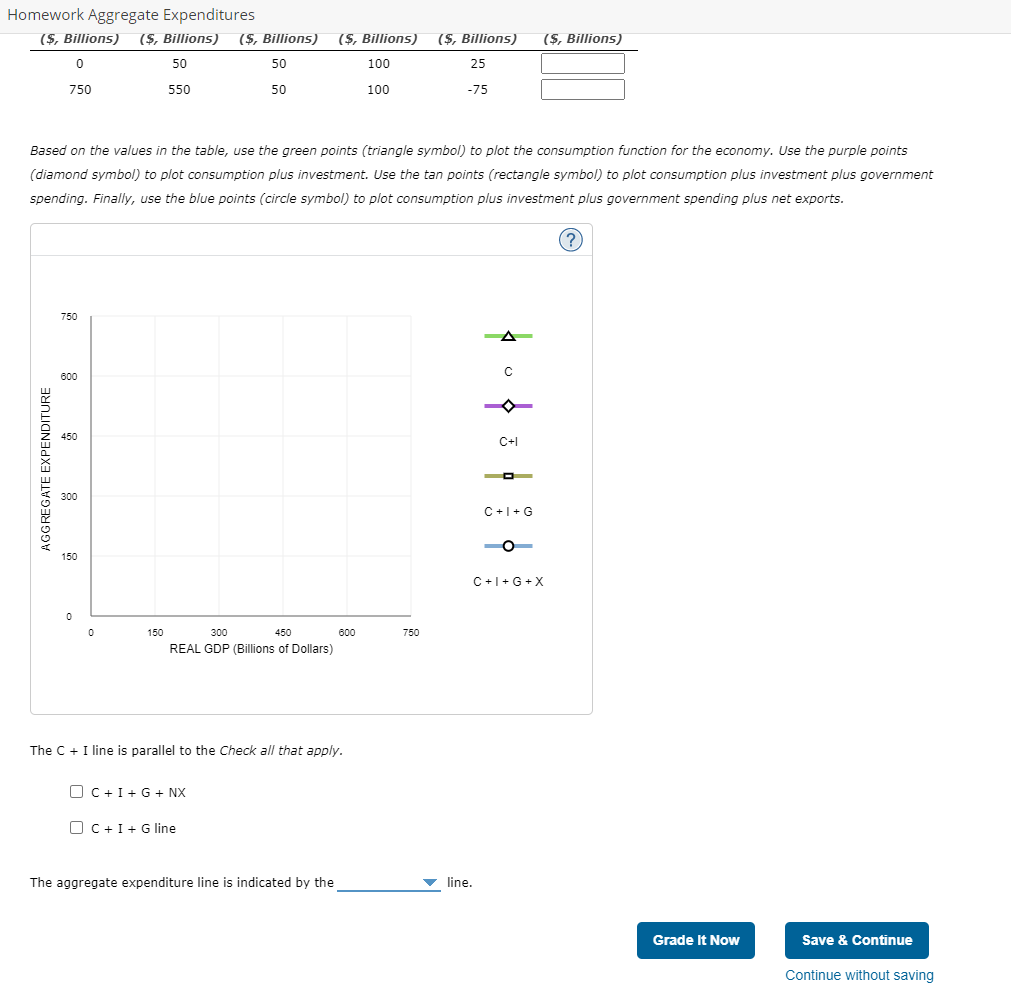Viewport: 1011px width, 997px height.
Task: Click the REAL GDP axis label
Action: pos(250,648)
